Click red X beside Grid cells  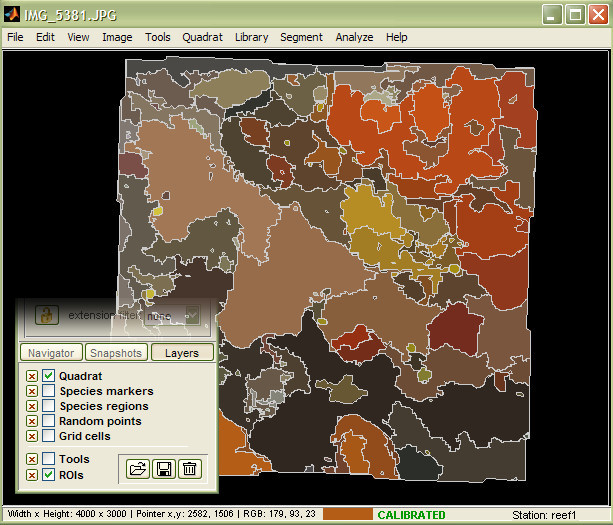click(32, 436)
